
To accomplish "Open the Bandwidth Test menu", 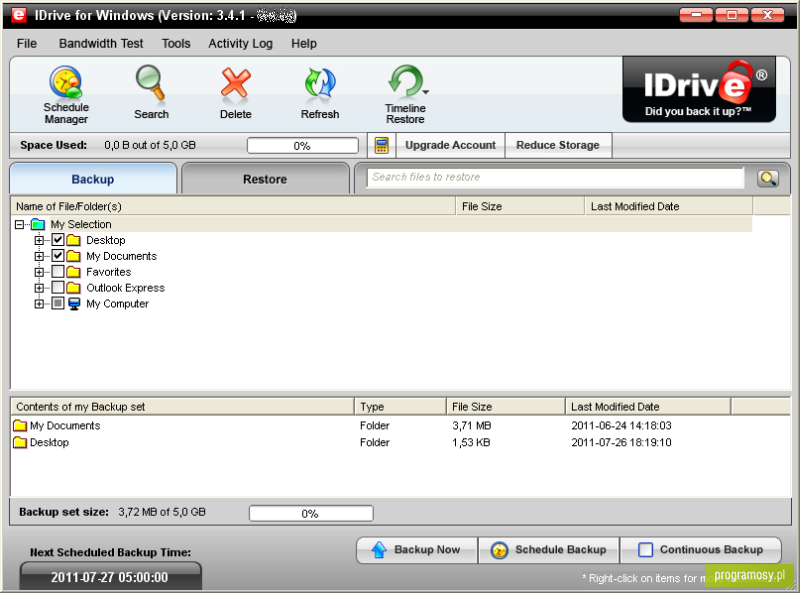I will coord(101,43).
